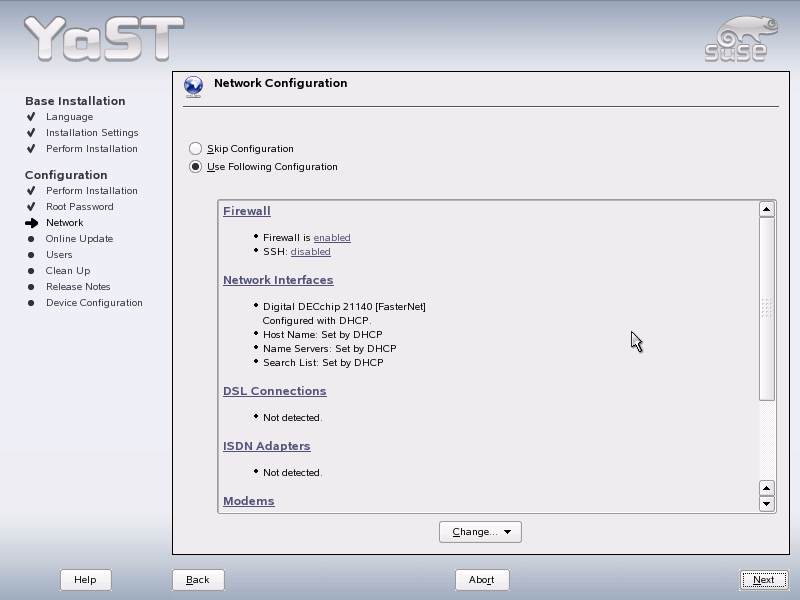Click the Abort button
The width and height of the screenshot is (800, 600).
[482, 580]
